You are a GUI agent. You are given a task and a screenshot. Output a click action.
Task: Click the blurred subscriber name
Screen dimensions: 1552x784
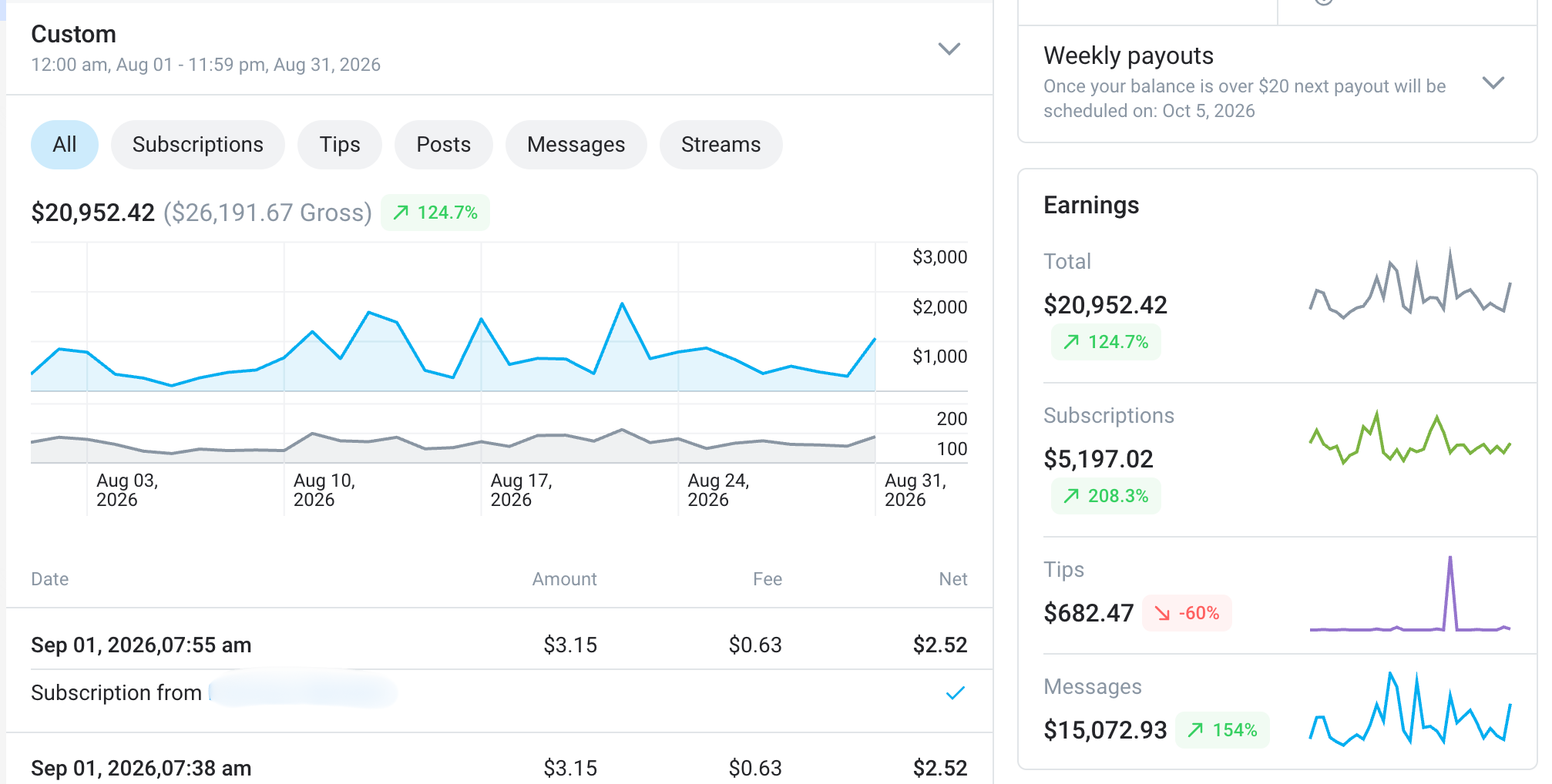[303, 690]
